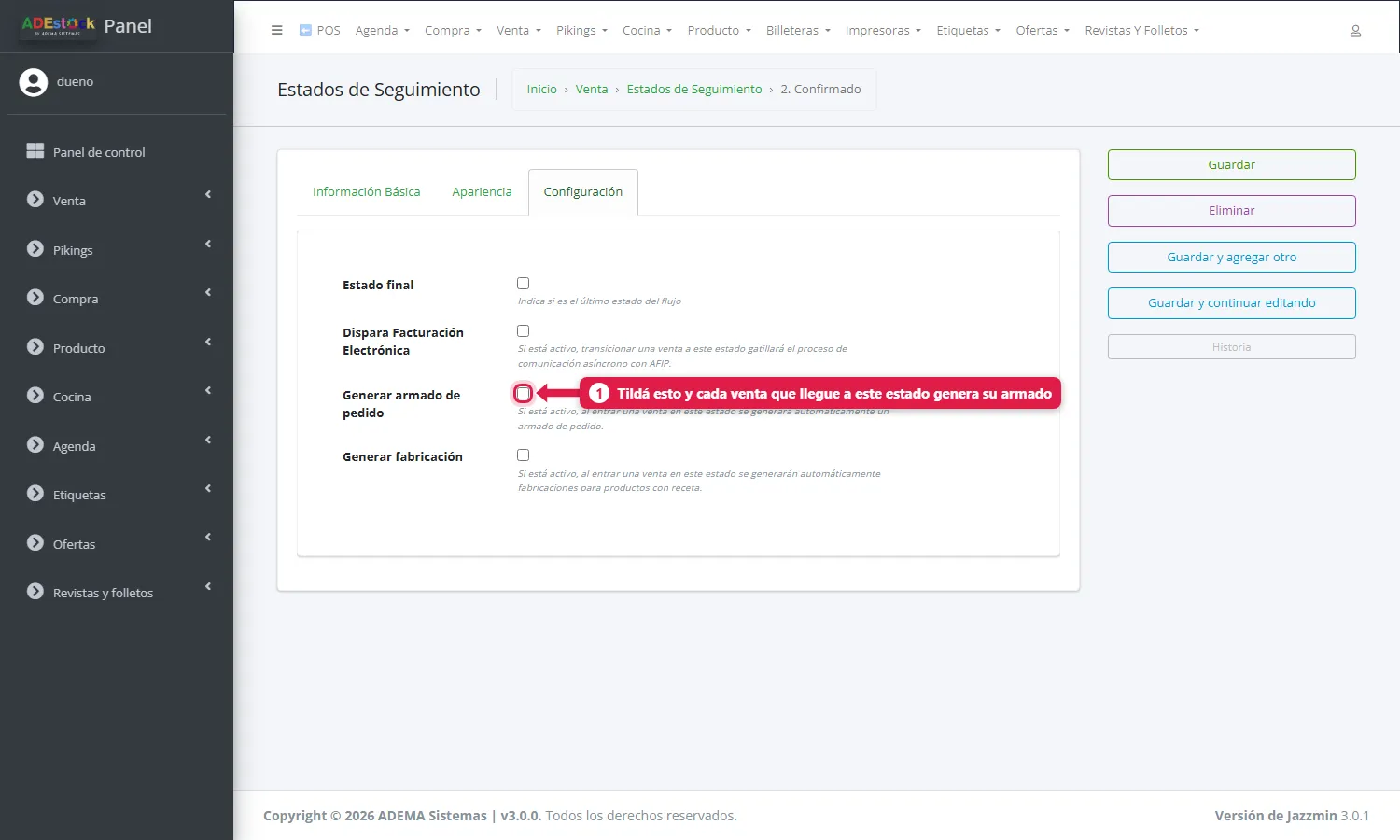The width and height of the screenshot is (1400, 840).
Task: Open the Etiquetas dropdown in the top navbar
Action: coord(968,31)
